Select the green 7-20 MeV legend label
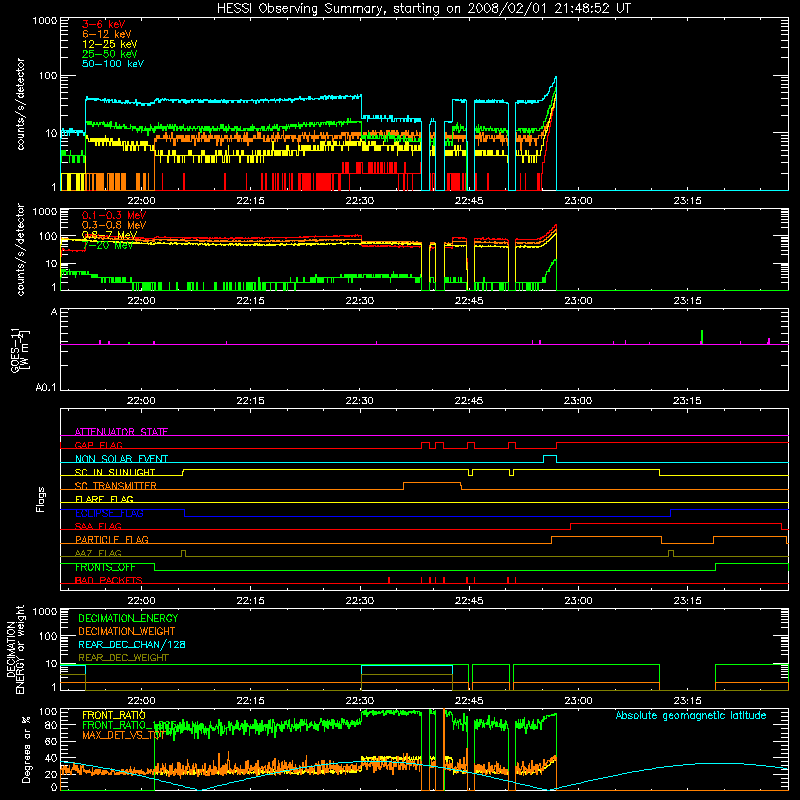The height and width of the screenshot is (800, 800). [x=108, y=245]
